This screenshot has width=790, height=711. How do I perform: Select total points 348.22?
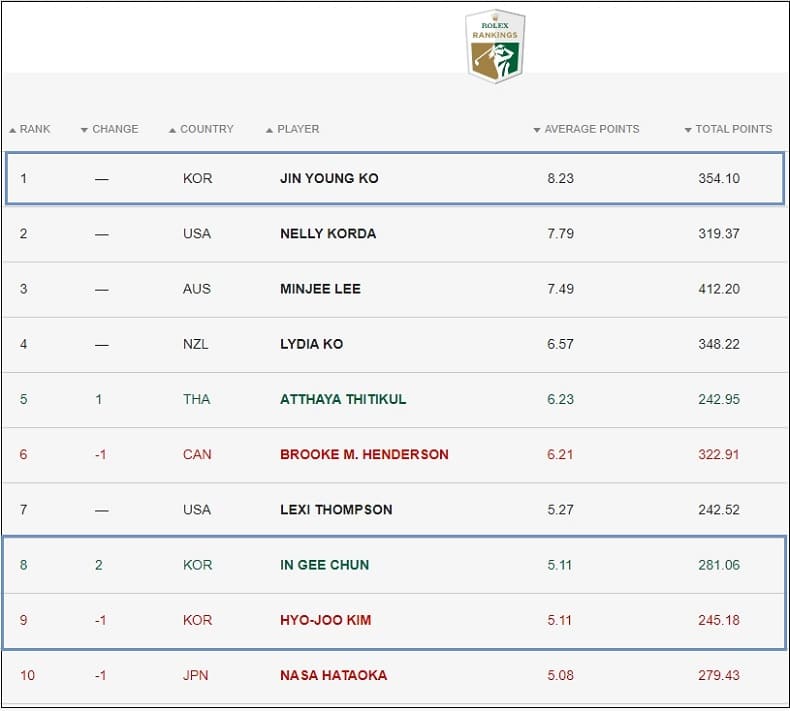click(x=719, y=344)
